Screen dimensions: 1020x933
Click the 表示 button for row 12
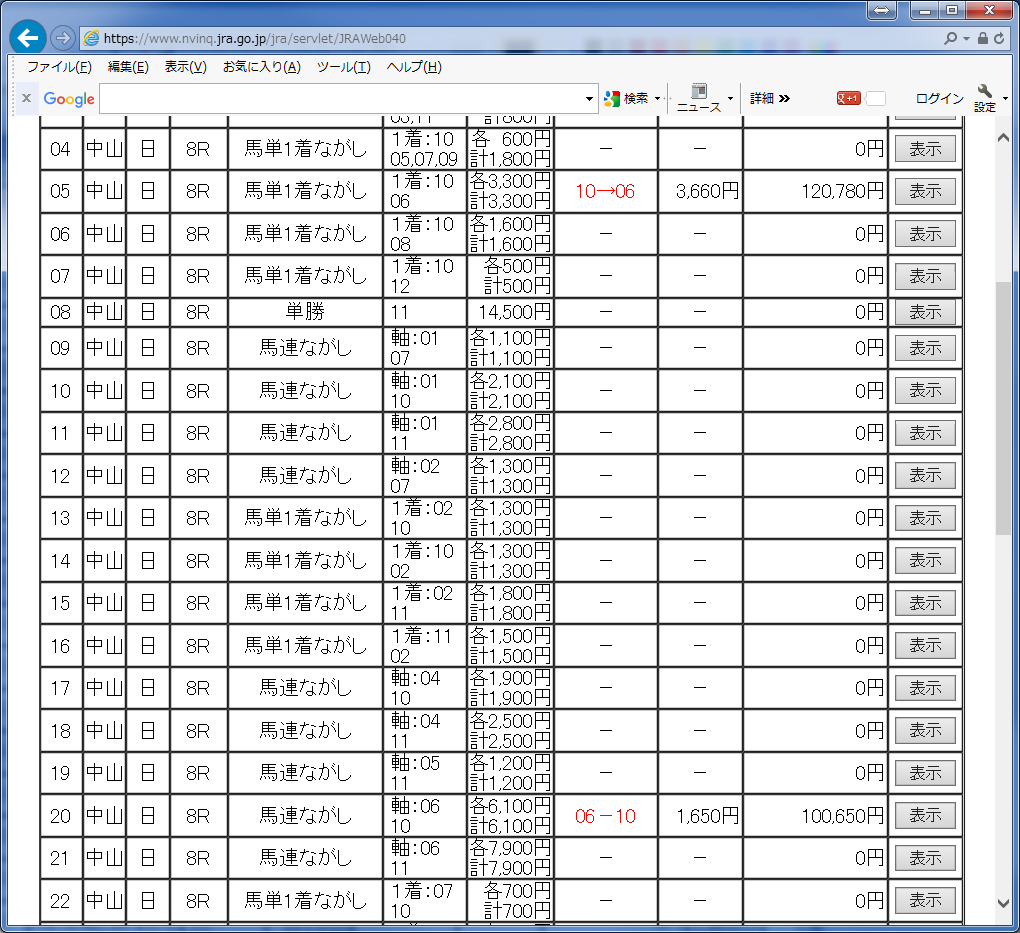click(925, 476)
